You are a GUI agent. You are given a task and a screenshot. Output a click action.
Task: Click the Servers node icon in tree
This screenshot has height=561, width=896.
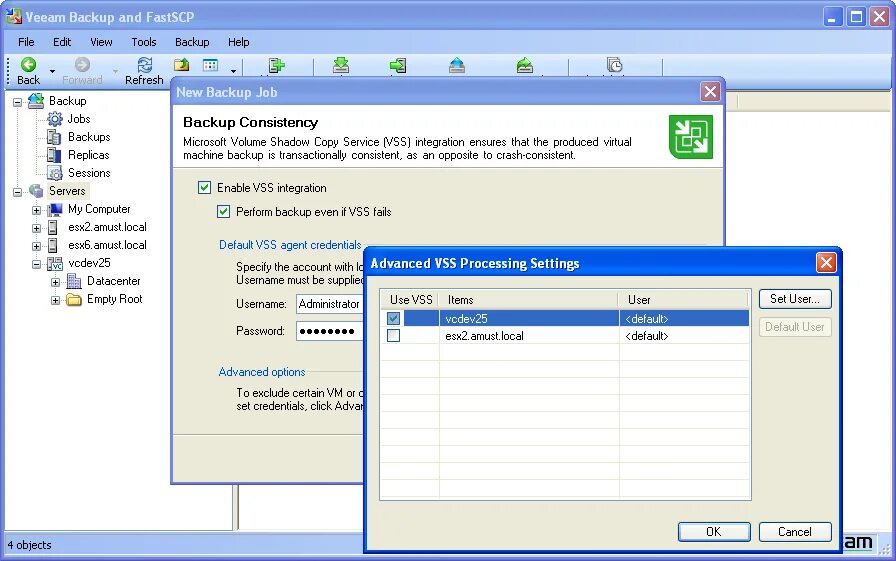pyautogui.click(x=36, y=191)
